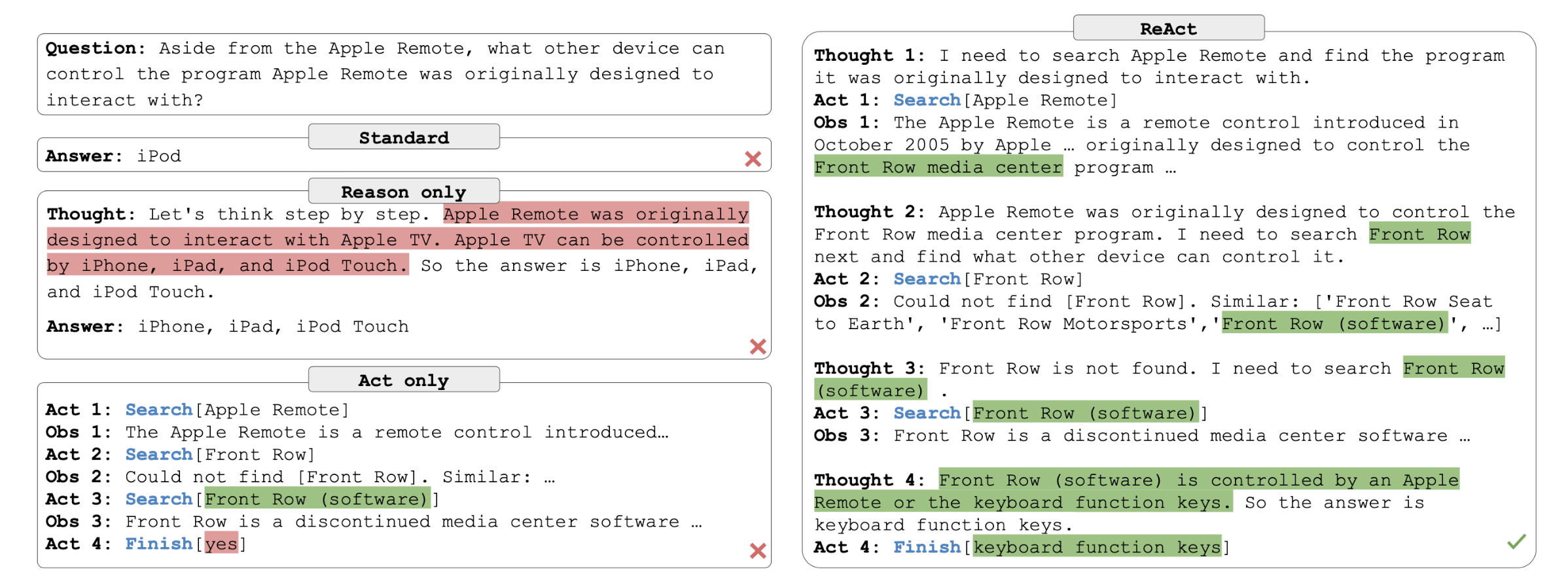Click the red X in Reason only box
This screenshot has height=585, width=1568.
click(x=757, y=346)
